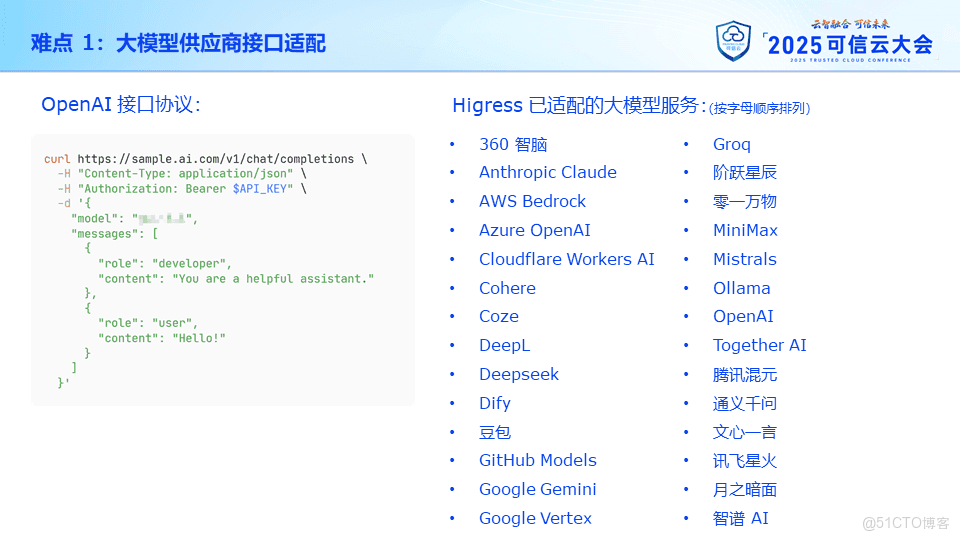This screenshot has height=540, width=960.
Task: Select the Content-Type header line
Action: 182,174
